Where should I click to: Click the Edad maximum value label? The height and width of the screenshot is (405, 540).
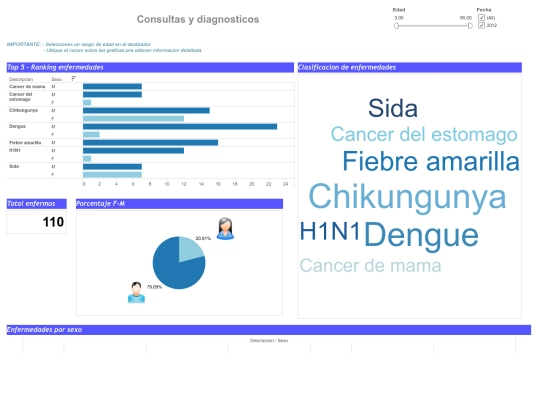click(x=466, y=18)
